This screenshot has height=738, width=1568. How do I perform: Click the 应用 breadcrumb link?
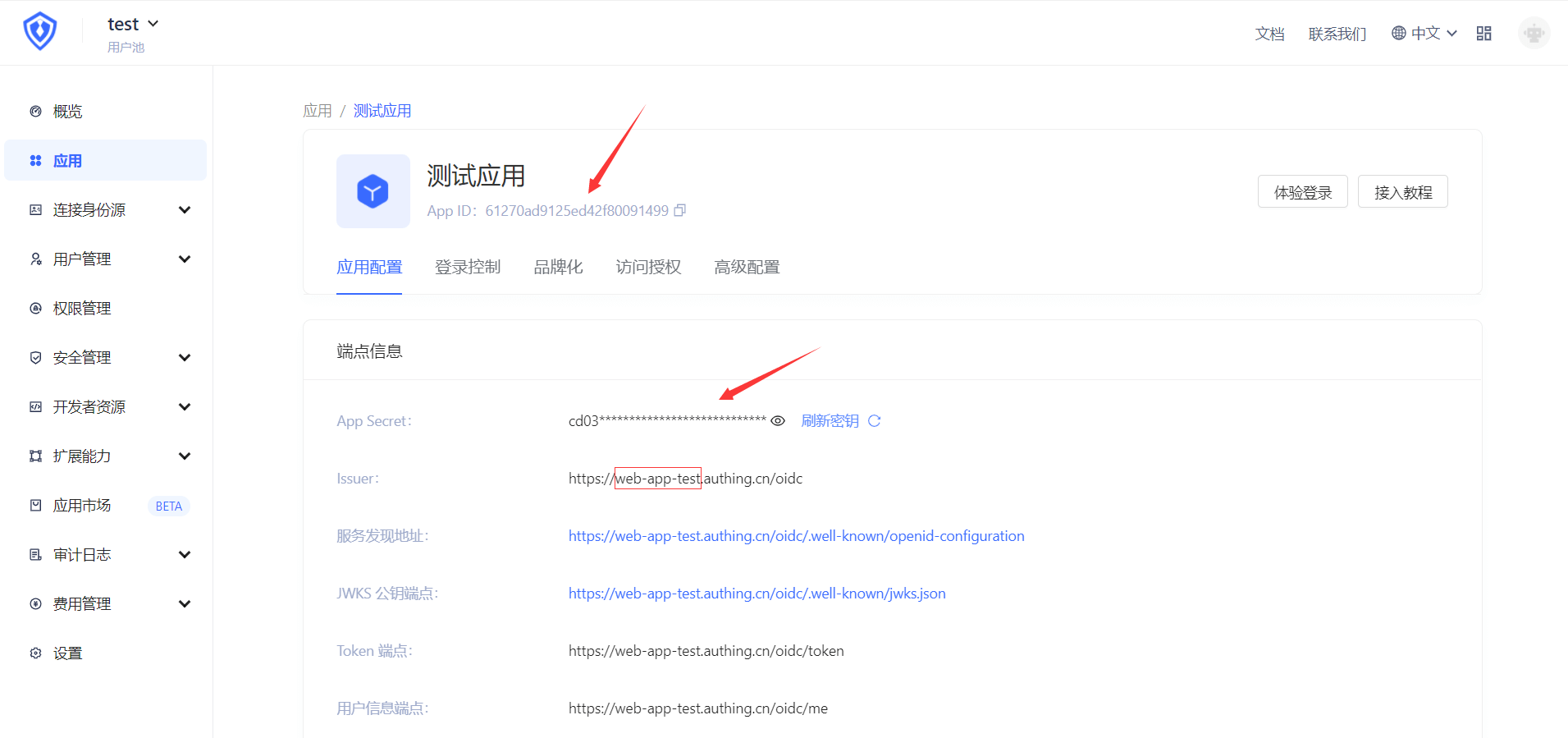click(318, 111)
